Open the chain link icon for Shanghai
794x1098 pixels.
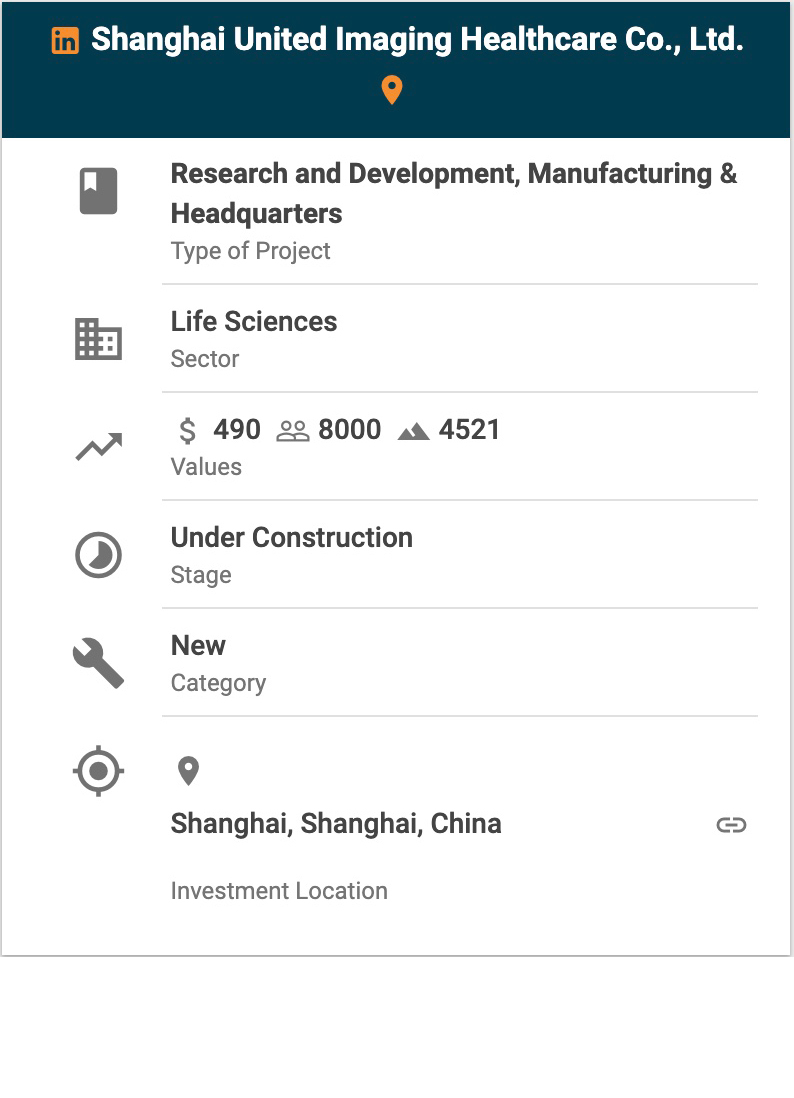(x=731, y=825)
